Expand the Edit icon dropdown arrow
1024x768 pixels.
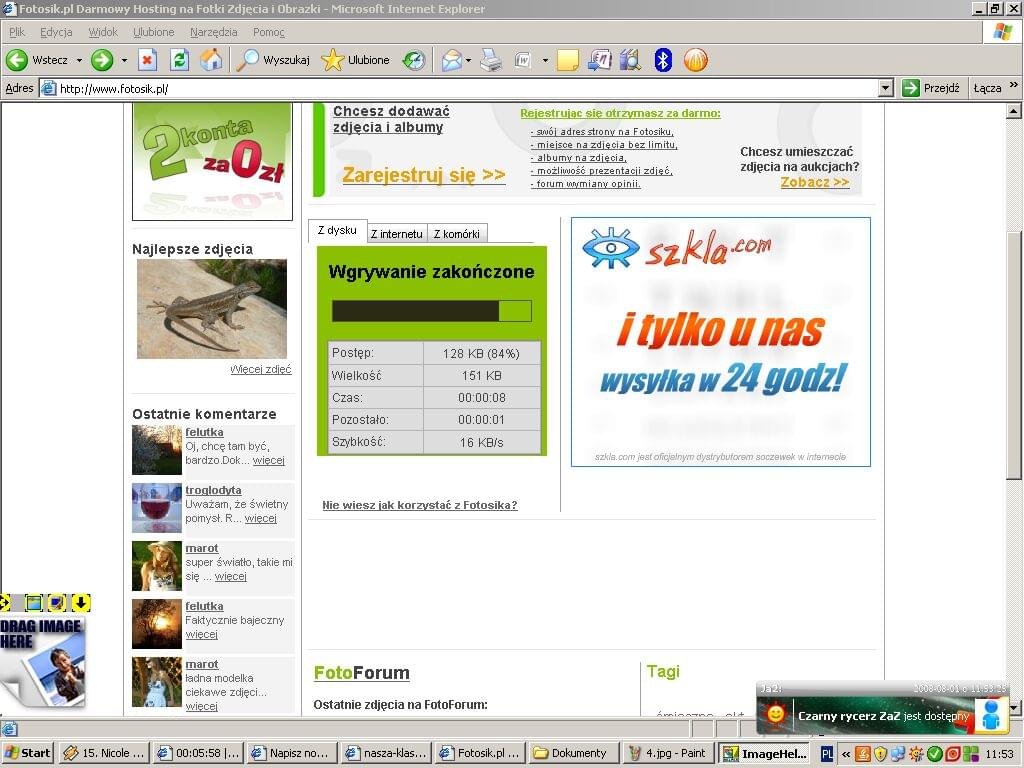click(x=545, y=61)
